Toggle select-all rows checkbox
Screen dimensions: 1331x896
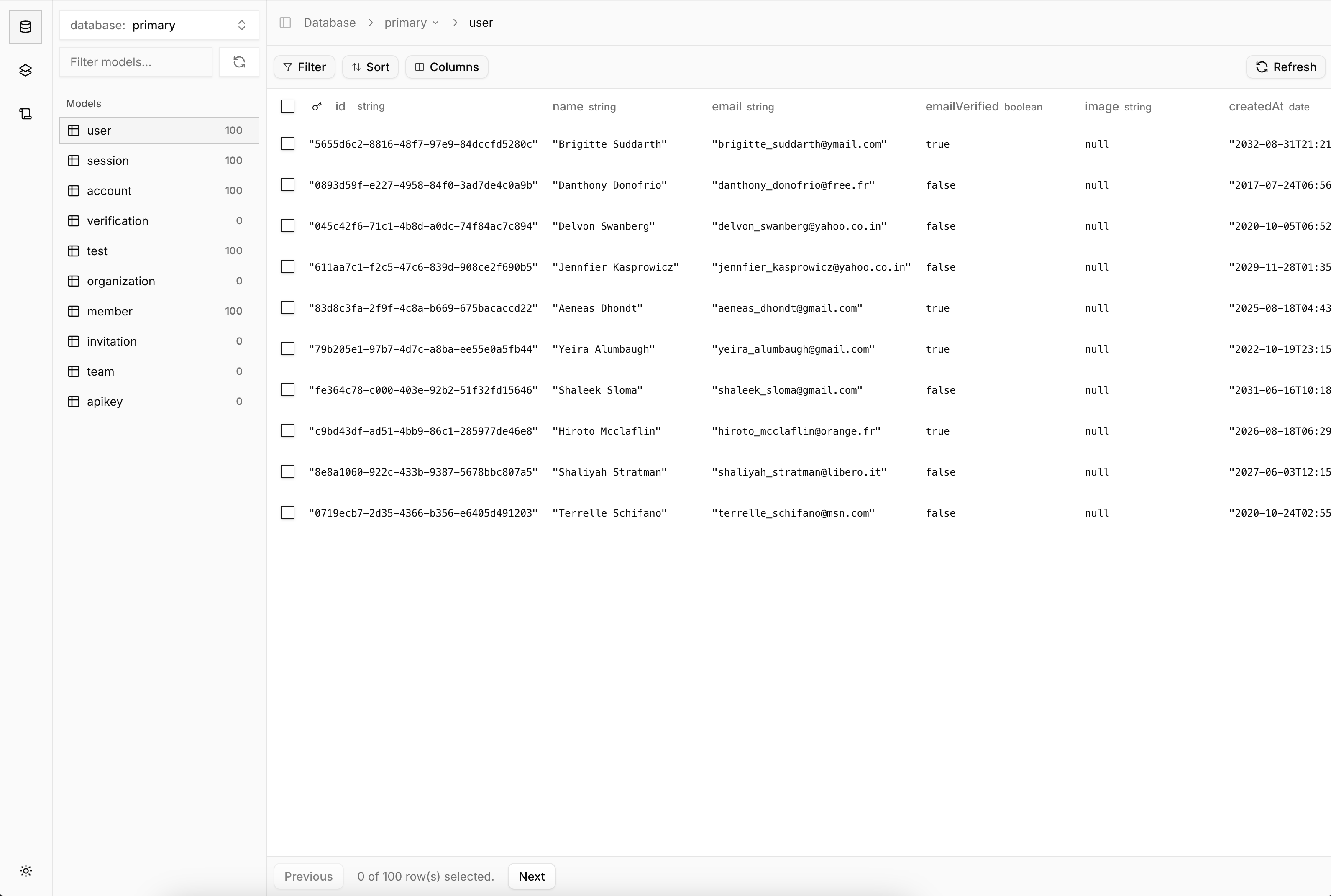coord(288,106)
